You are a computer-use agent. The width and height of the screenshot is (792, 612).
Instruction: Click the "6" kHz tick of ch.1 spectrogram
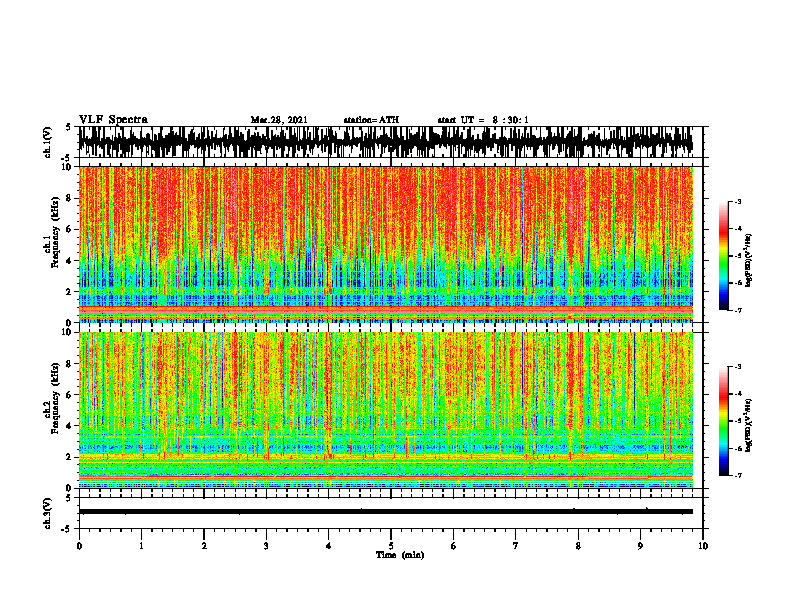(x=70, y=229)
